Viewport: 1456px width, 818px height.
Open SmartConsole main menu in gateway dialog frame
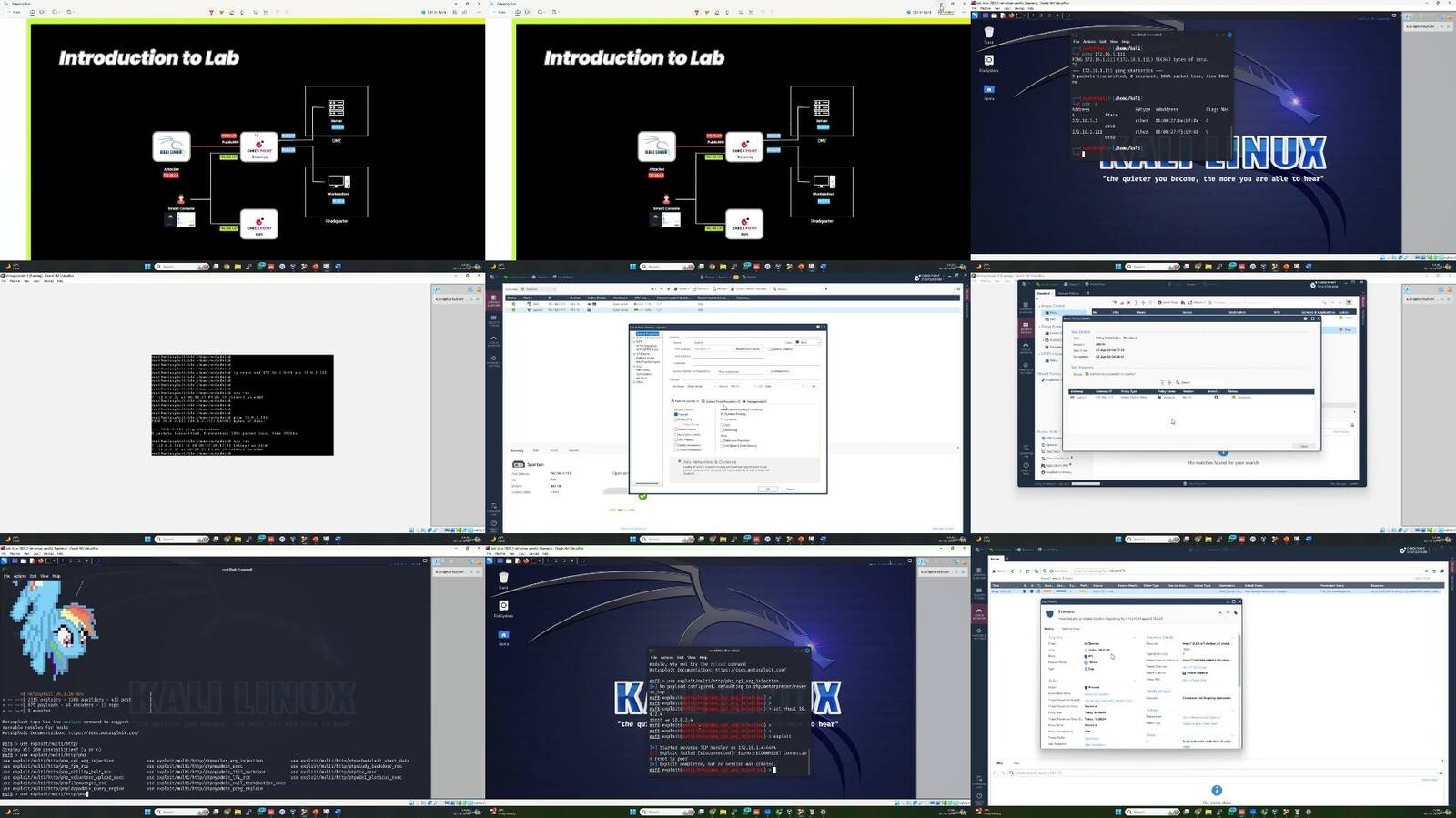(491, 277)
